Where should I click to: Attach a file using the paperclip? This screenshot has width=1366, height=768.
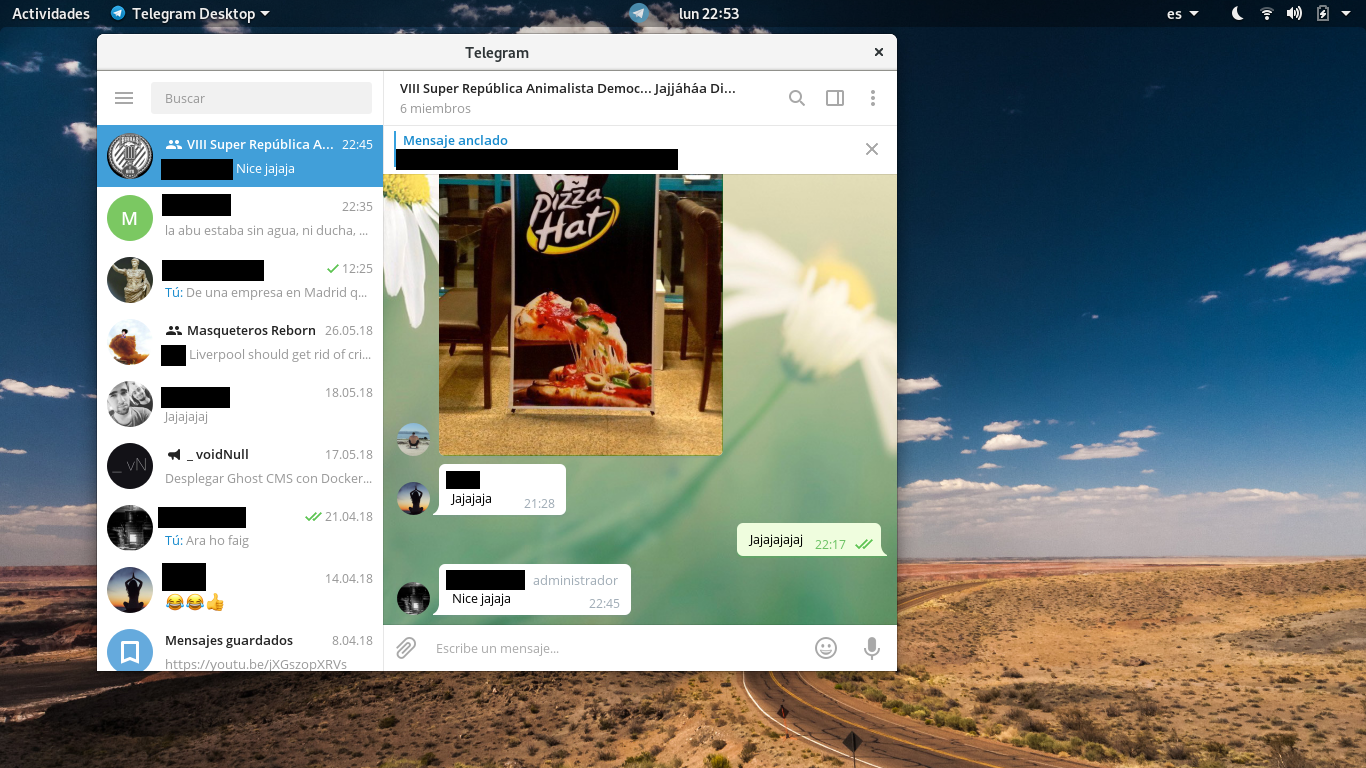(405, 648)
